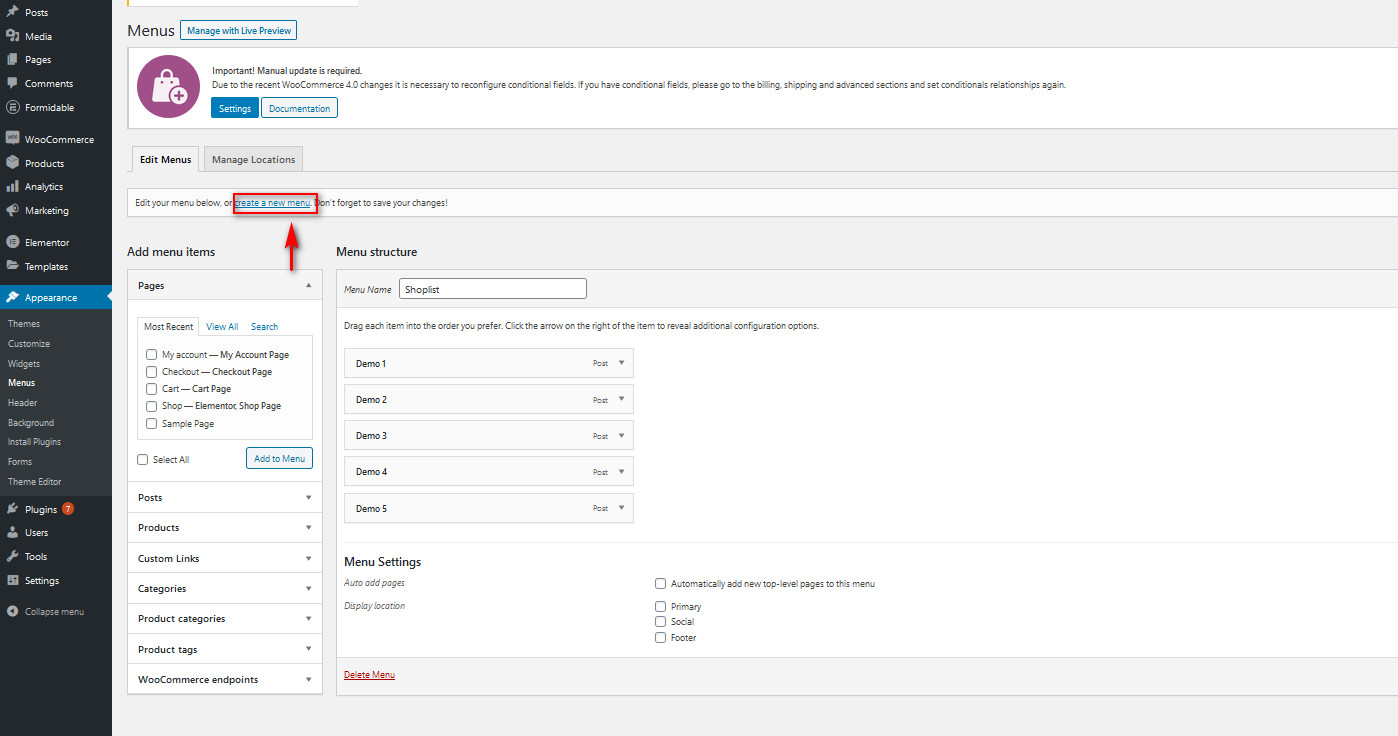Click the purple shopping bag plugin icon
The image size is (1398, 736).
168,87
